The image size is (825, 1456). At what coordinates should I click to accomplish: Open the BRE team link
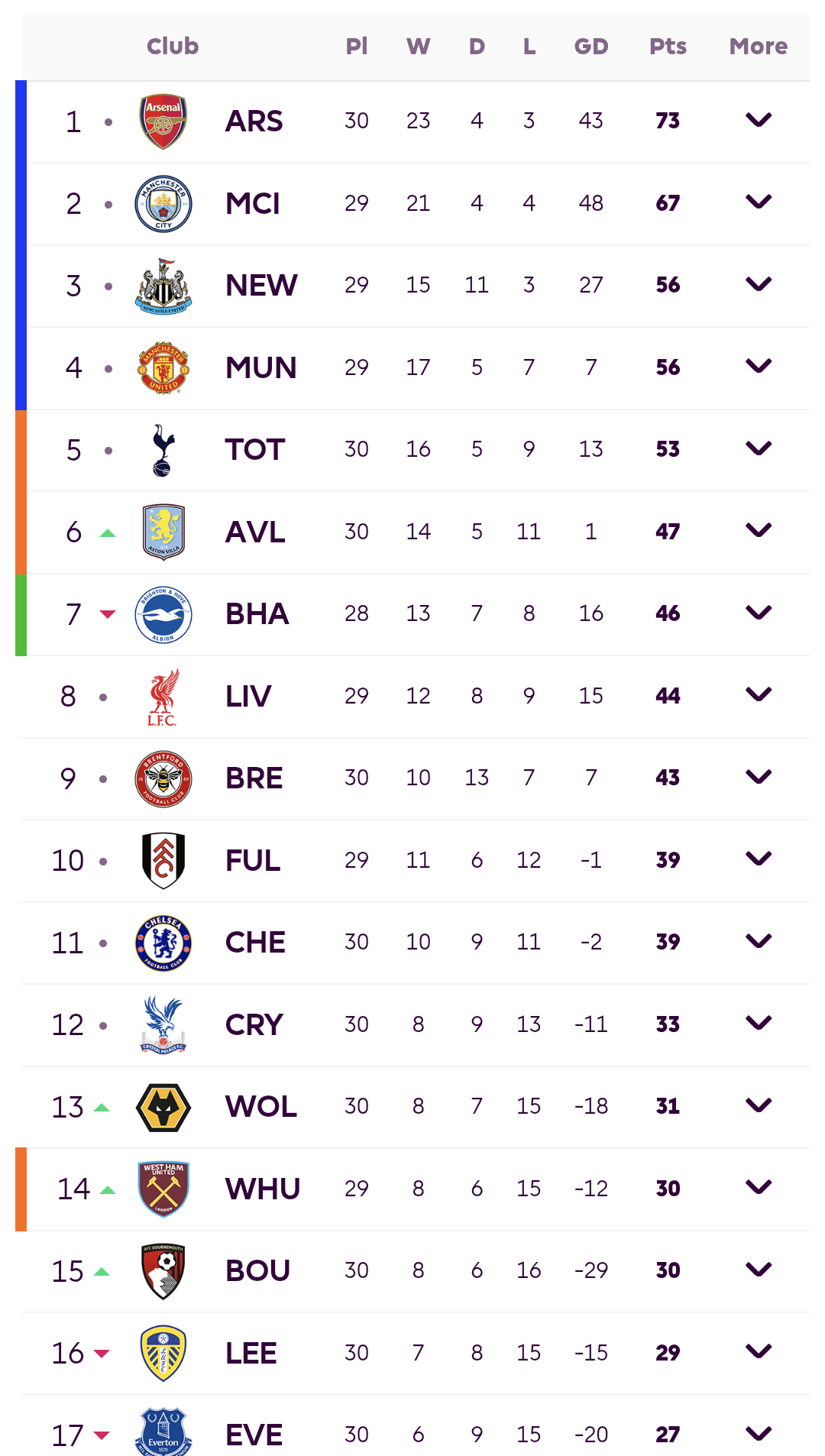(x=254, y=778)
